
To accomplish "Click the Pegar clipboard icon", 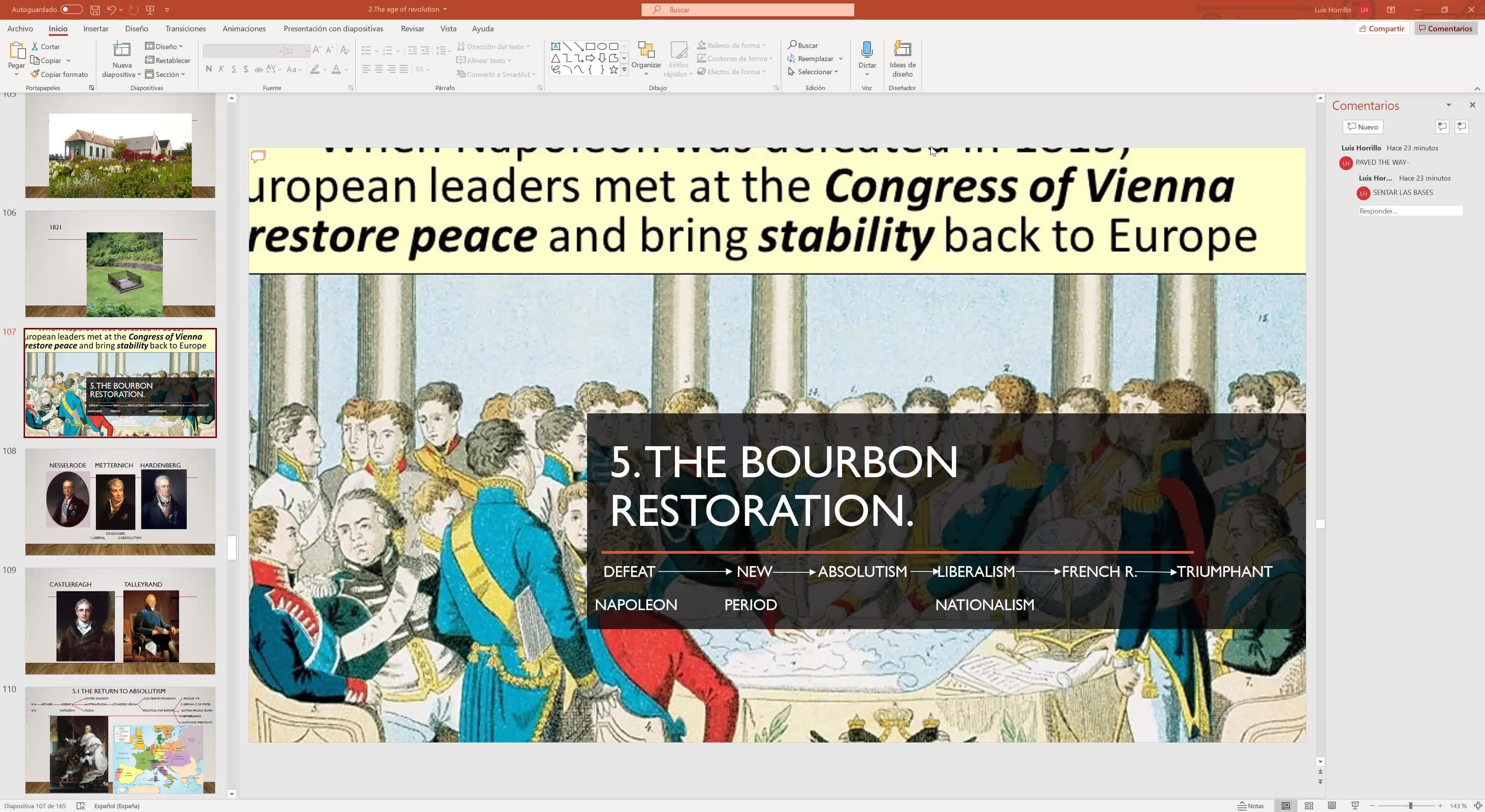I will click(x=16, y=51).
